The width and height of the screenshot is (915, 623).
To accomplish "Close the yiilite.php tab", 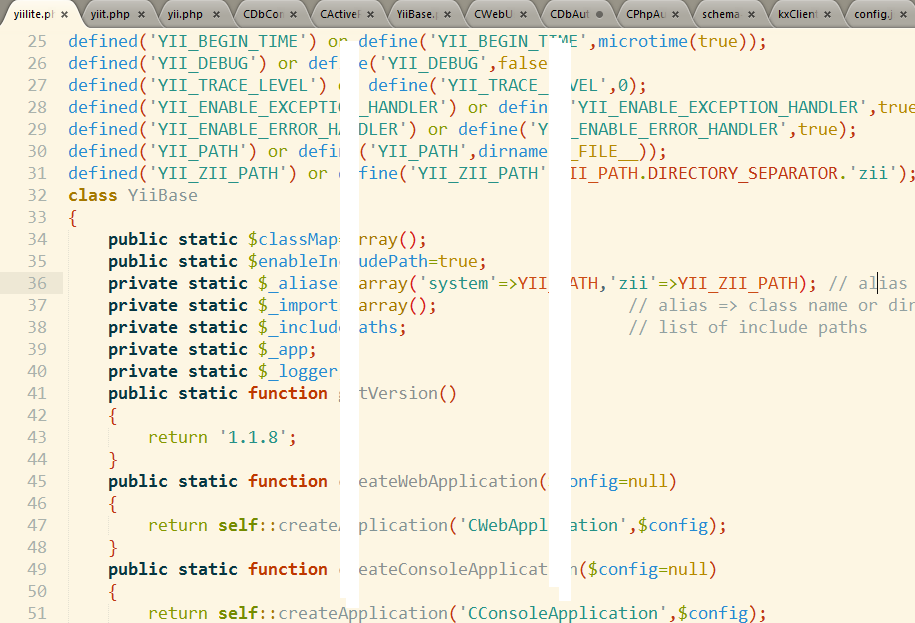I will tap(64, 15).
